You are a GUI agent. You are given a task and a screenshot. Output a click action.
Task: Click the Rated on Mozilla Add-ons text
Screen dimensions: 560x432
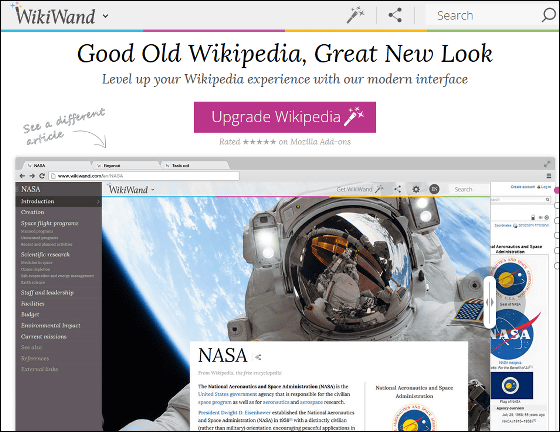[285, 142]
